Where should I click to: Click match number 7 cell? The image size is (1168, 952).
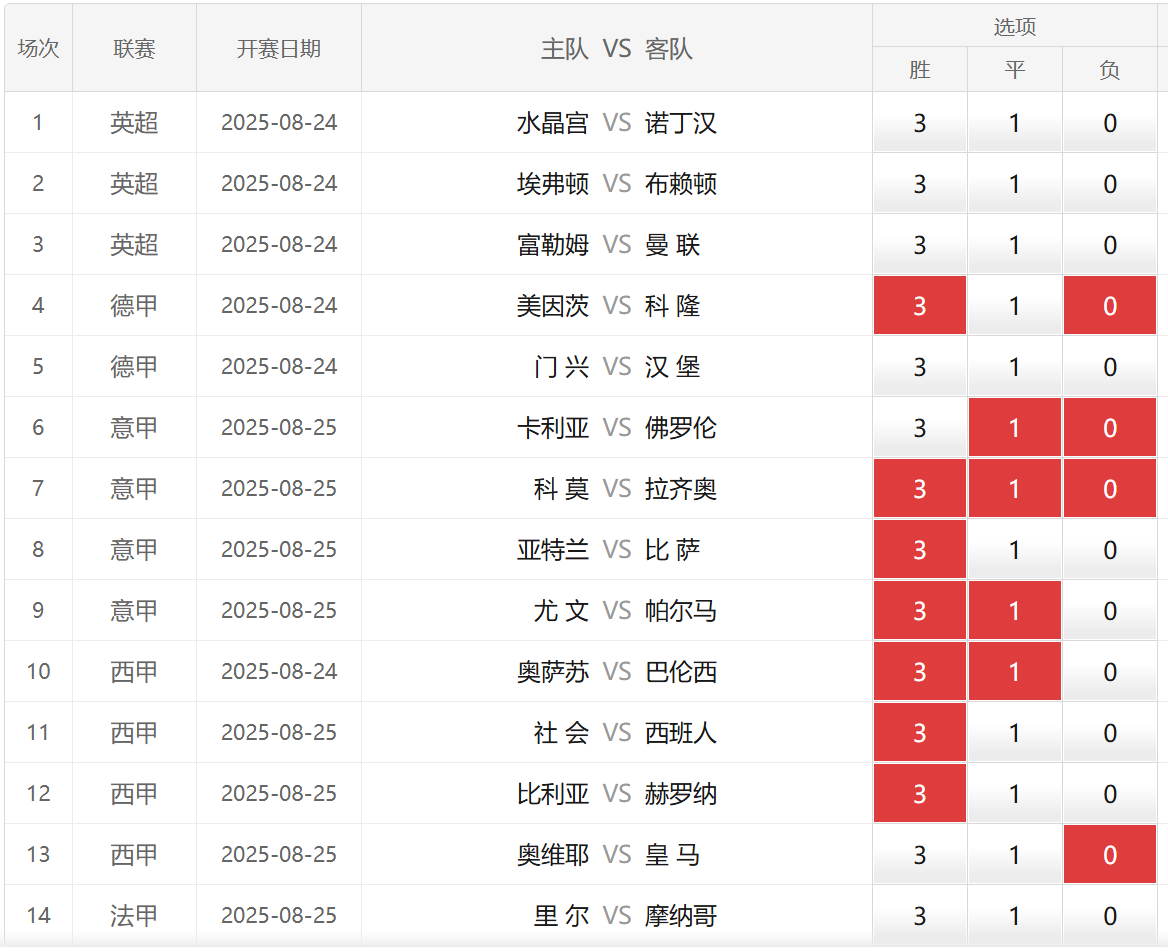click(x=39, y=489)
